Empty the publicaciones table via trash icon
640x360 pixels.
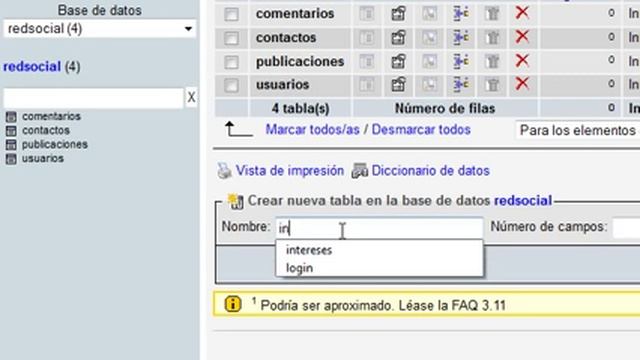(x=492, y=62)
